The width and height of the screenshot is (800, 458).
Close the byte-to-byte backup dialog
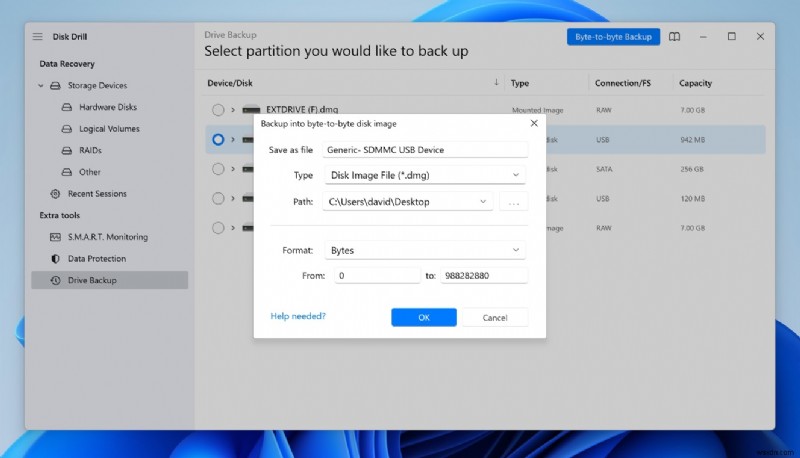click(534, 123)
